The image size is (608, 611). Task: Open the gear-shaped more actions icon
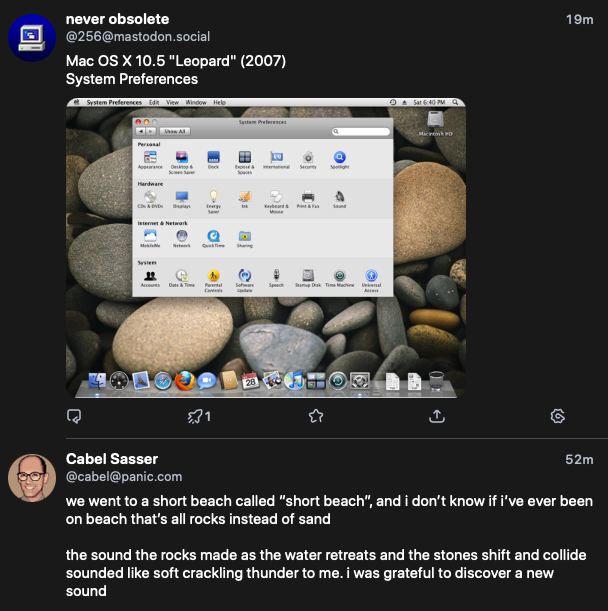pos(558,416)
